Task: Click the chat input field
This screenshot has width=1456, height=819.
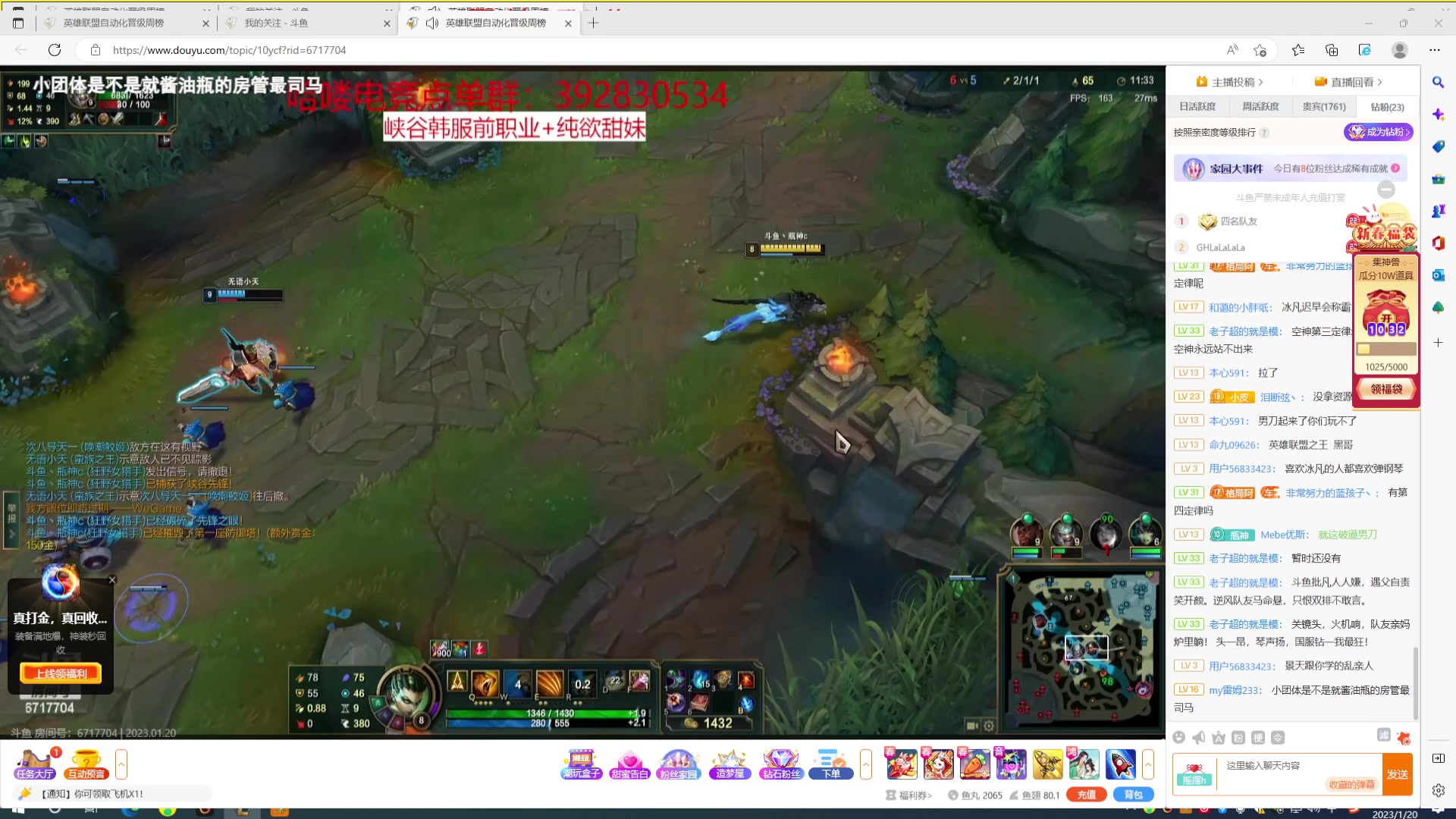Action: pyautogui.click(x=1299, y=766)
